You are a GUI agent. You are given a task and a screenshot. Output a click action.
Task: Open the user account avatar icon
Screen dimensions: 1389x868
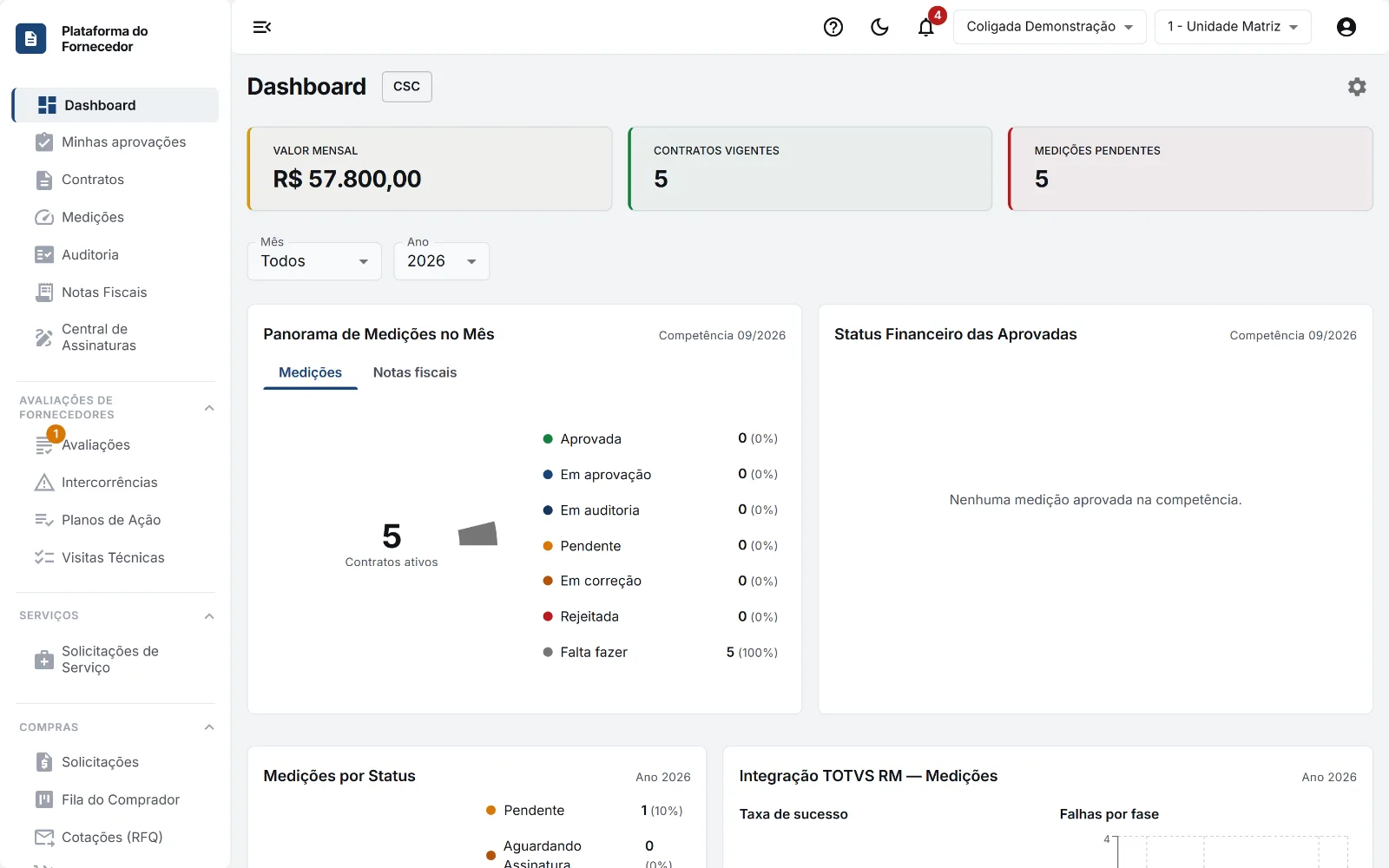(1346, 27)
